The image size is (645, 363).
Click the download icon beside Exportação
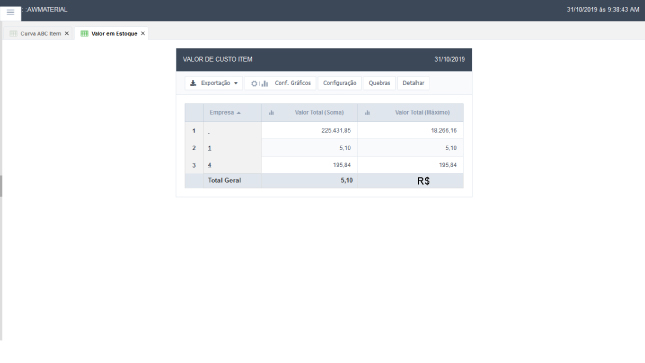(193, 83)
